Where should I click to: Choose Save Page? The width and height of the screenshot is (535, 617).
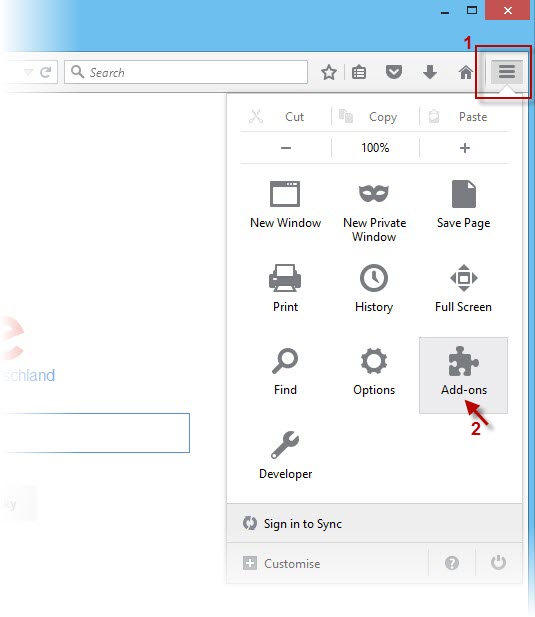click(464, 205)
